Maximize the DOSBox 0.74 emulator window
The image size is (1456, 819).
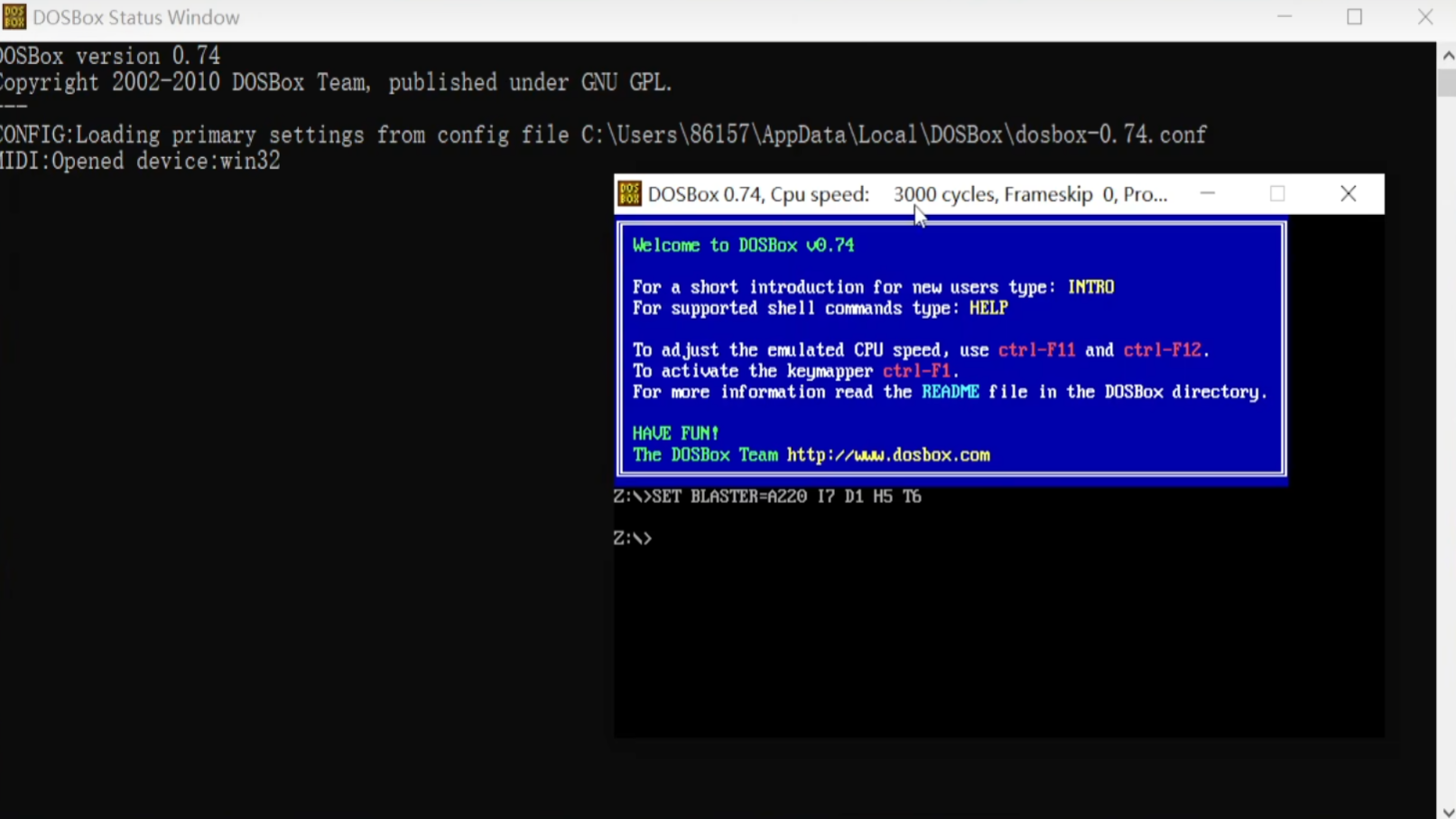pyautogui.click(x=1277, y=193)
